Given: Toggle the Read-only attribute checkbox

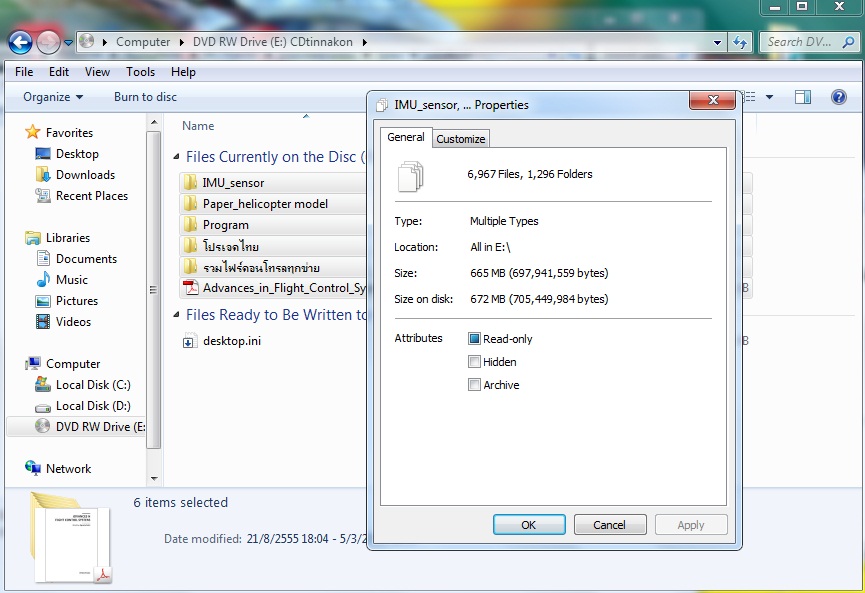Looking at the screenshot, I should point(475,339).
